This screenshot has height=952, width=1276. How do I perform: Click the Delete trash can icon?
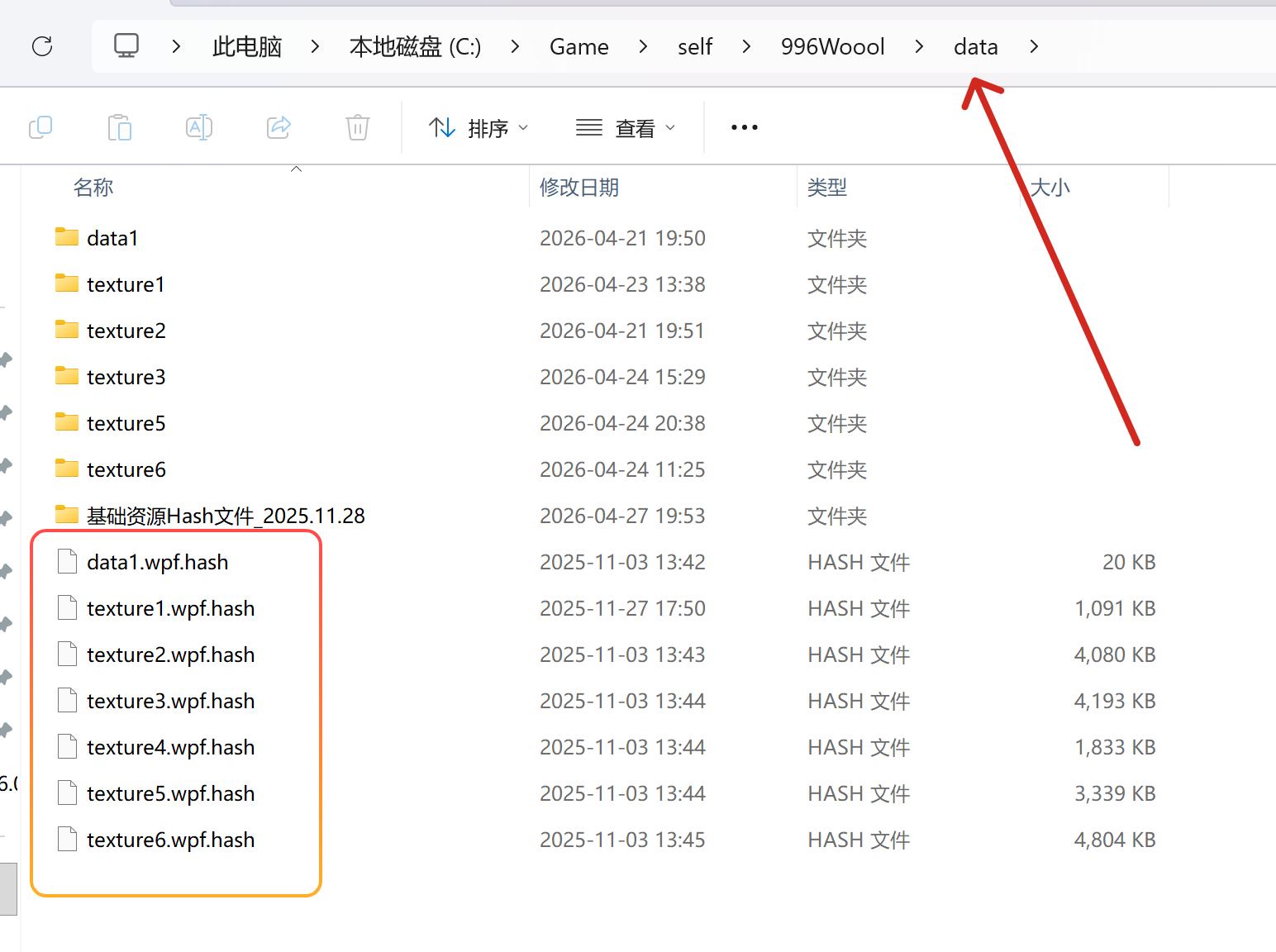(x=357, y=127)
